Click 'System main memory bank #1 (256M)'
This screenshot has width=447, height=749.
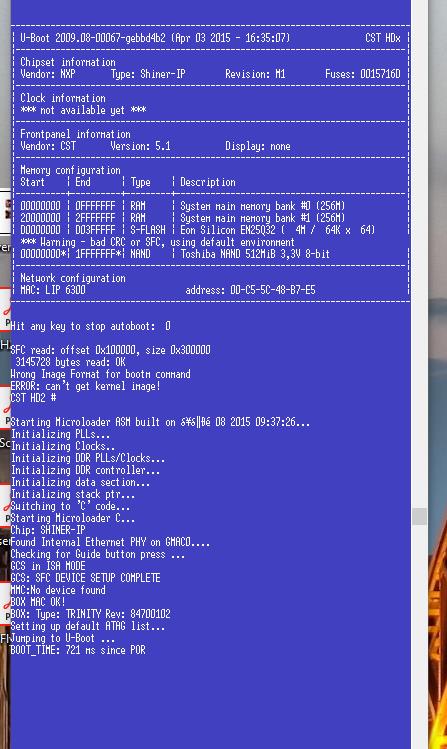(263, 218)
